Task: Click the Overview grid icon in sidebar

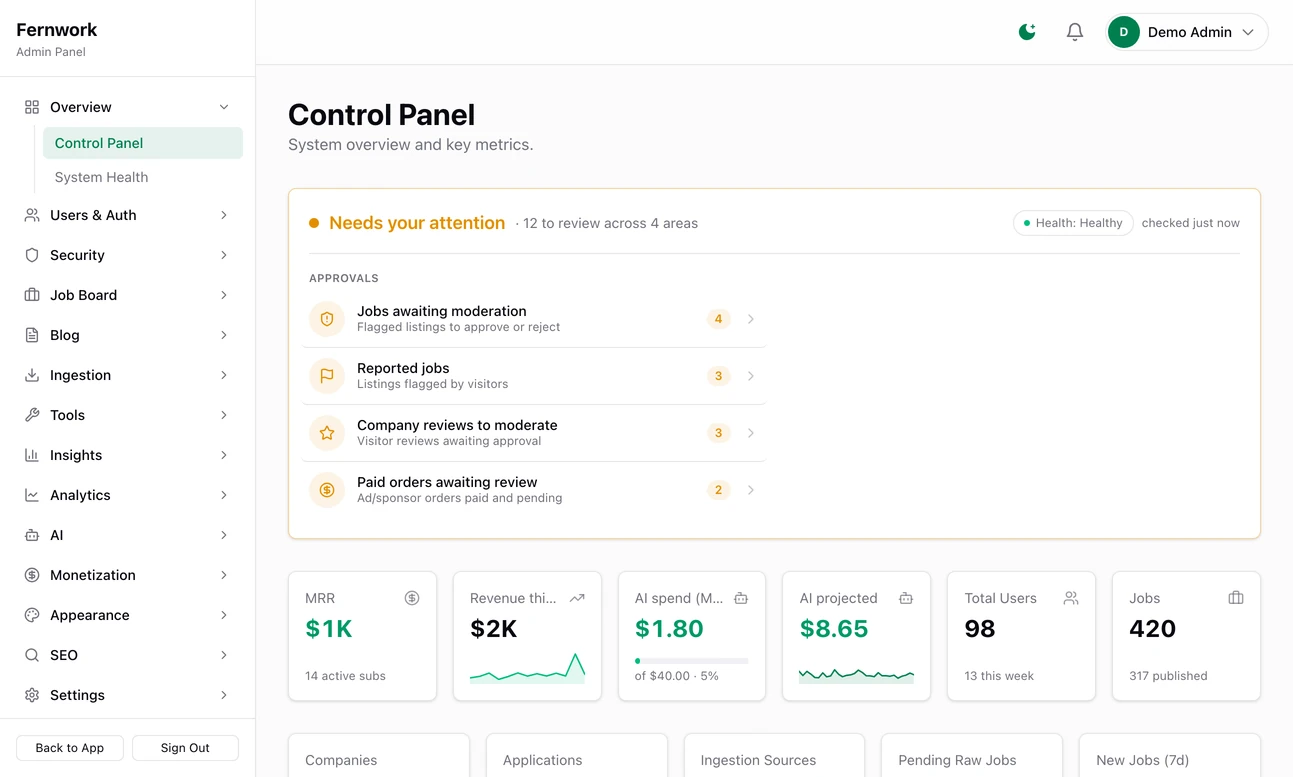Action: coord(32,107)
